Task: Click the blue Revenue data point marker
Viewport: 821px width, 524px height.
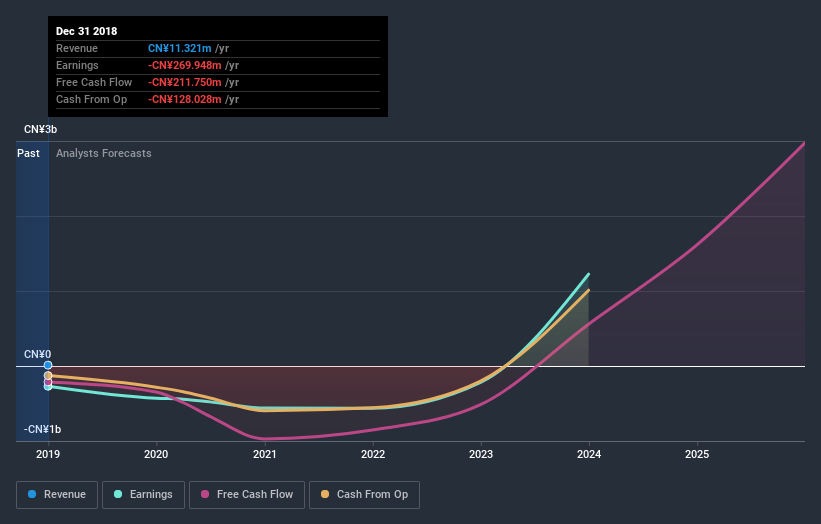Action: point(48,365)
